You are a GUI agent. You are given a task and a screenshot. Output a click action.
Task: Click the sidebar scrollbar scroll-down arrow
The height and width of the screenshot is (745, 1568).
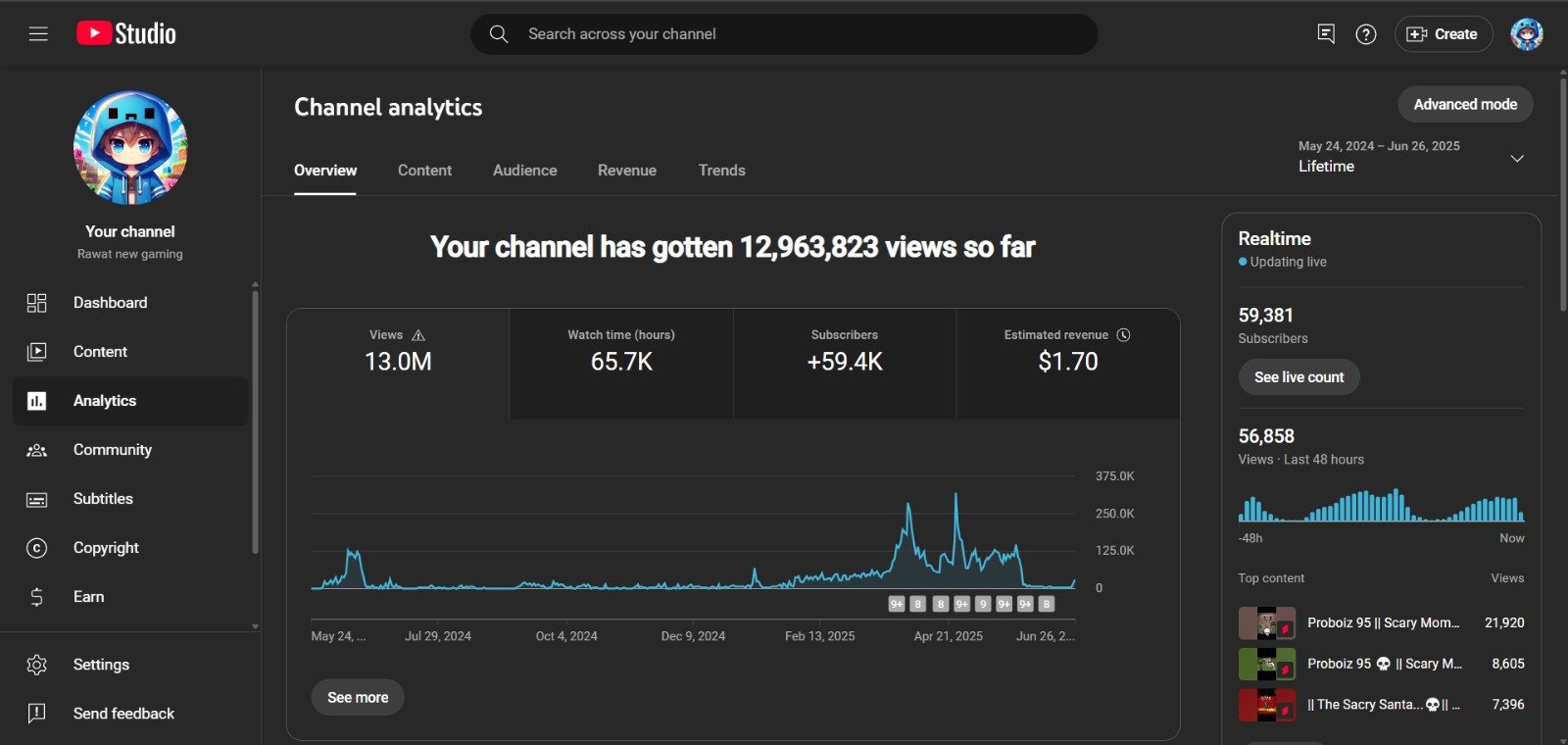[255, 626]
